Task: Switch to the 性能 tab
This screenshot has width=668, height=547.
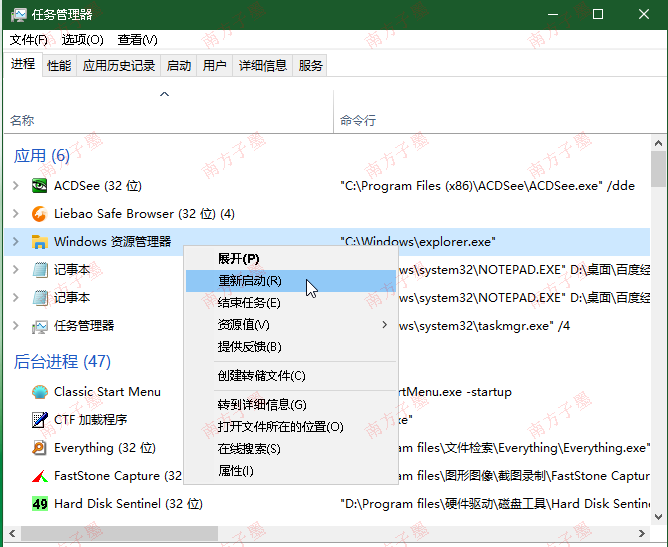Action: click(59, 66)
